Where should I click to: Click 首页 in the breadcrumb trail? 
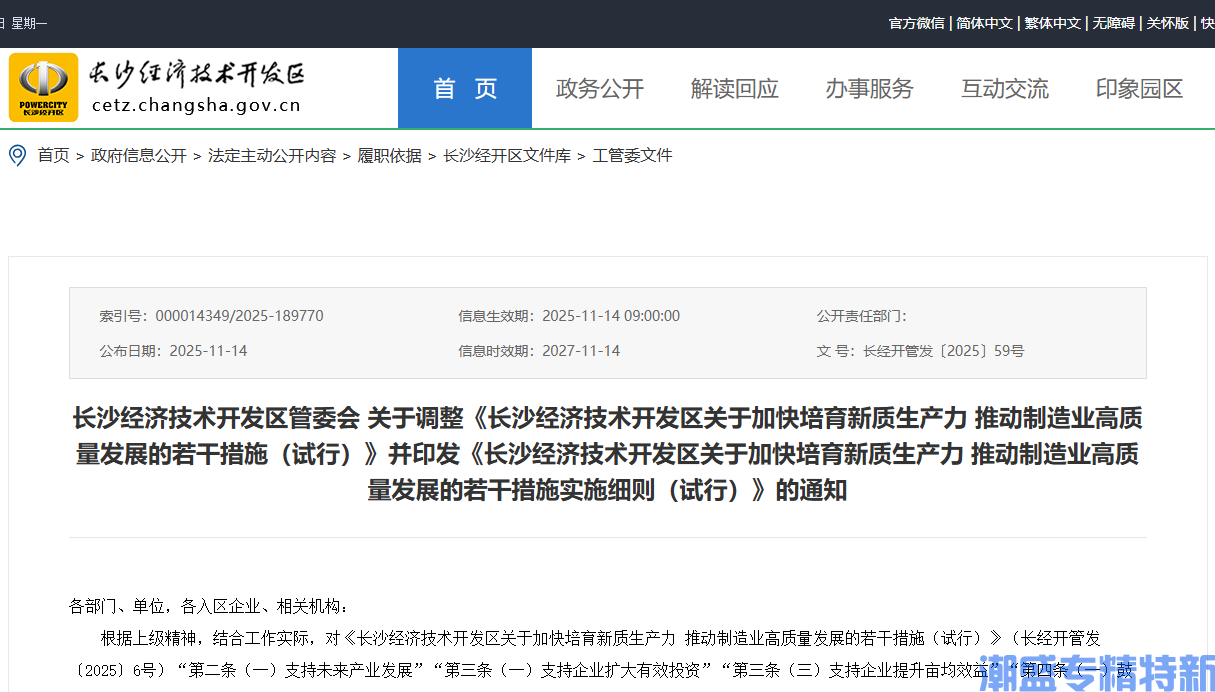coord(53,155)
